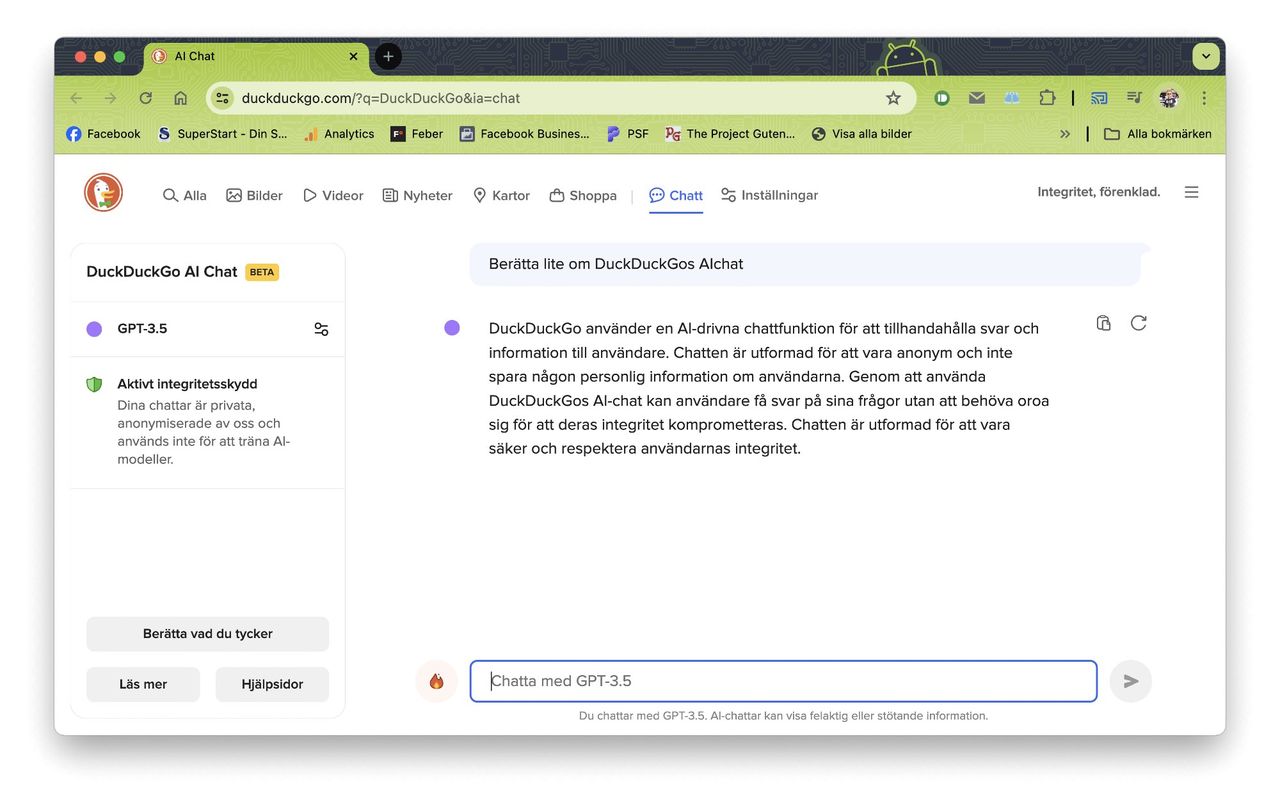1280x807 pixels.
Task: Open the Facebook bookmark
Action: 103,134
